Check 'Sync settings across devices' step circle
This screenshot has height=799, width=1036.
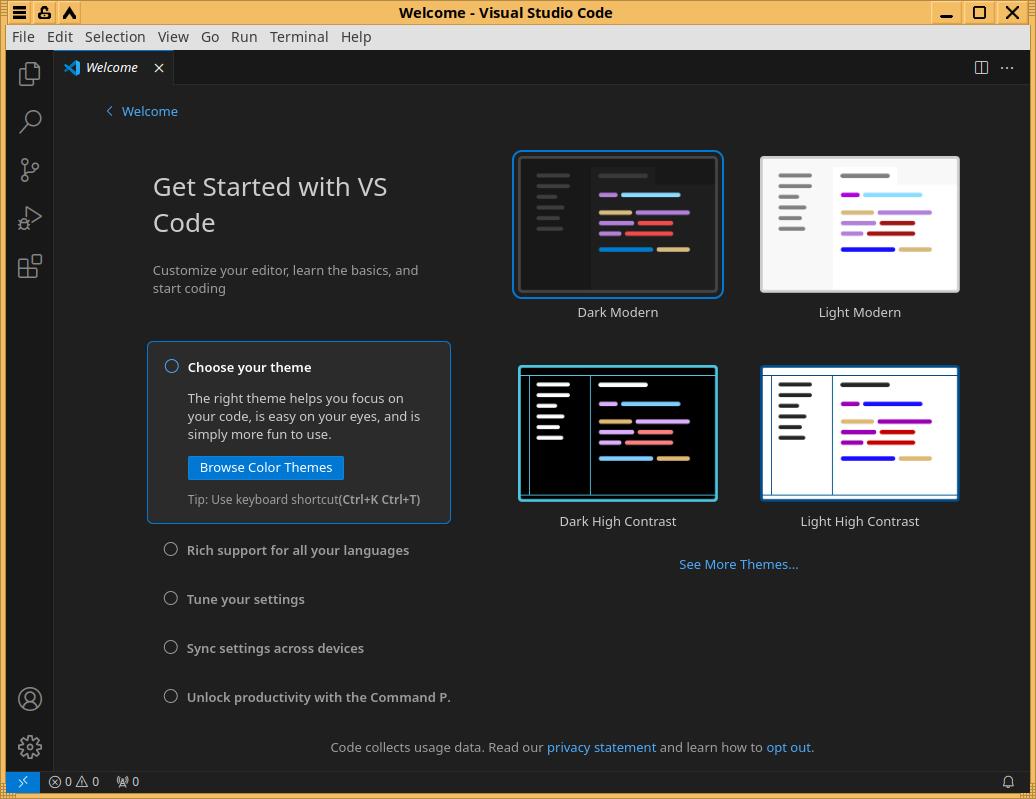171,647
